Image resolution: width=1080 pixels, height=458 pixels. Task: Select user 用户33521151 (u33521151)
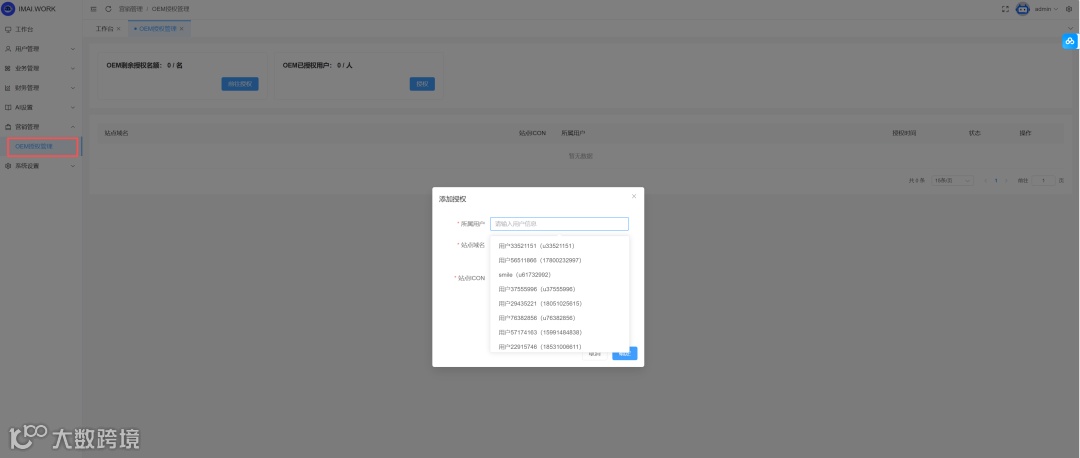coord(559,245)
